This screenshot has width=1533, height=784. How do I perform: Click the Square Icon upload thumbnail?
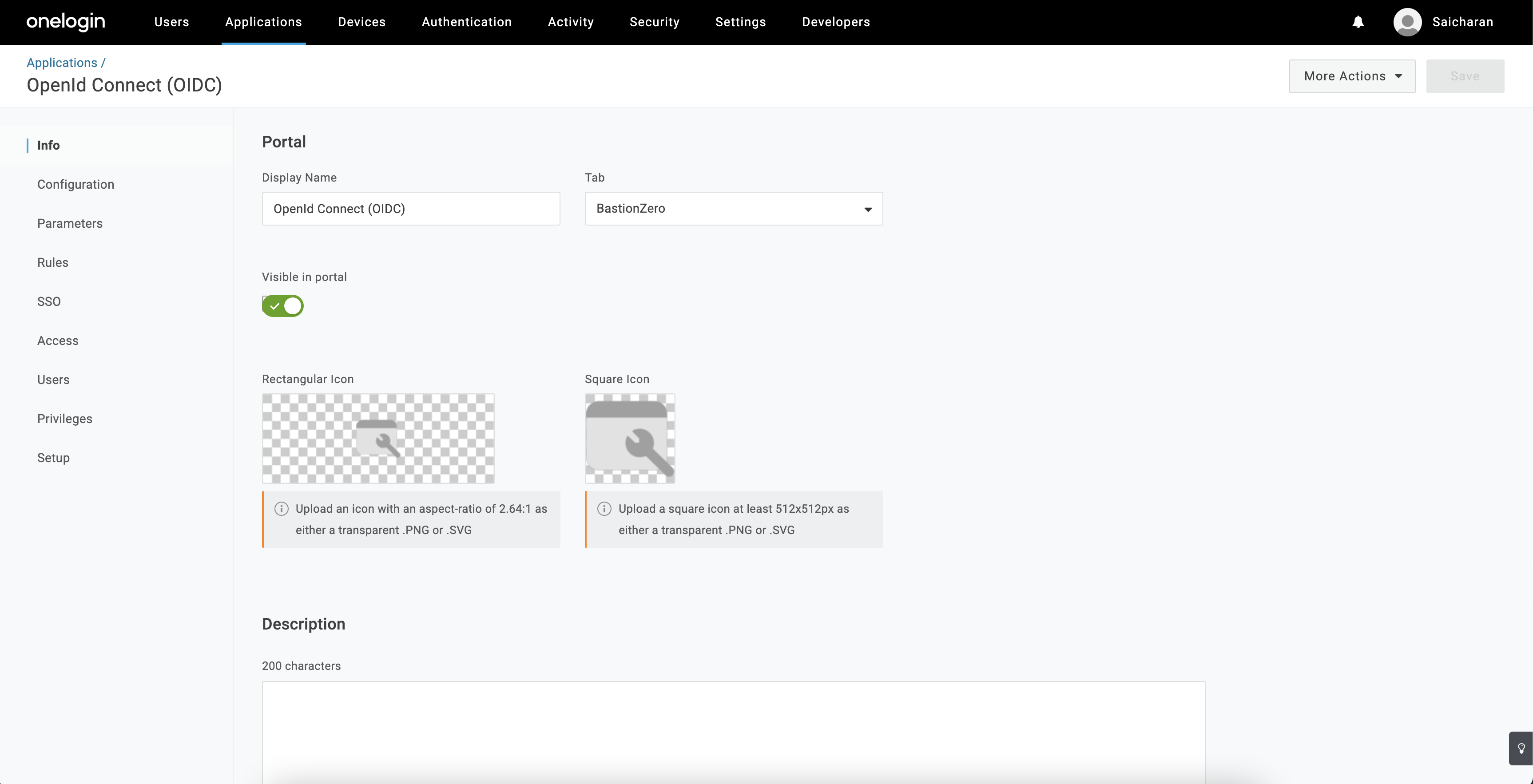tap(630, 439)
